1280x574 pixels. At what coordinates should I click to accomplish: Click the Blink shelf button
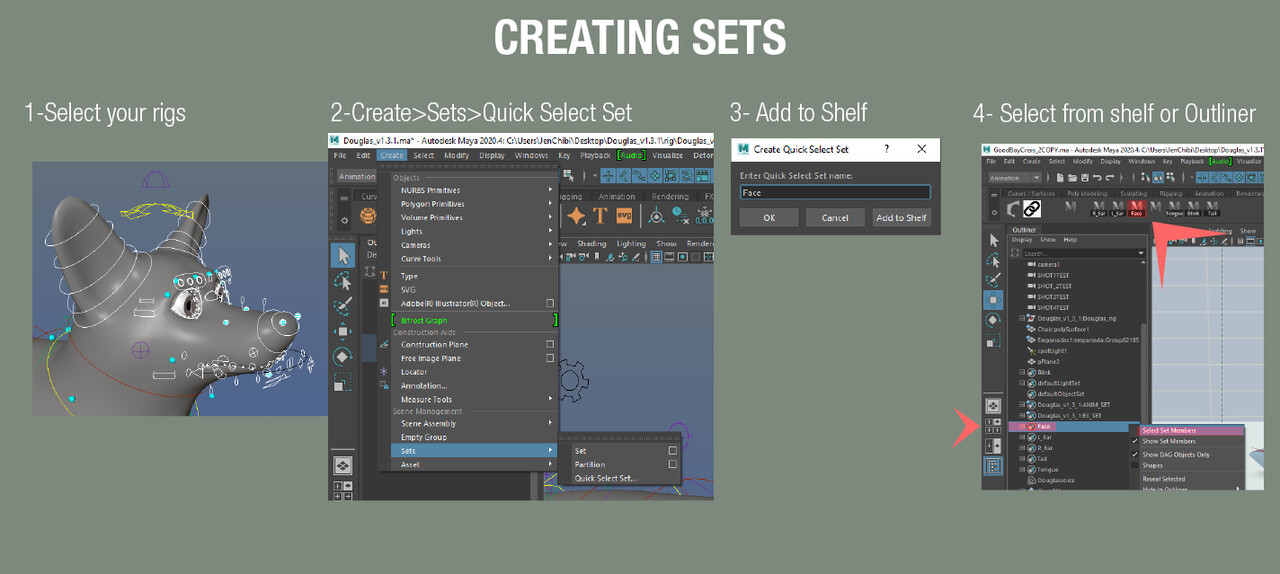pos(1193,209)
